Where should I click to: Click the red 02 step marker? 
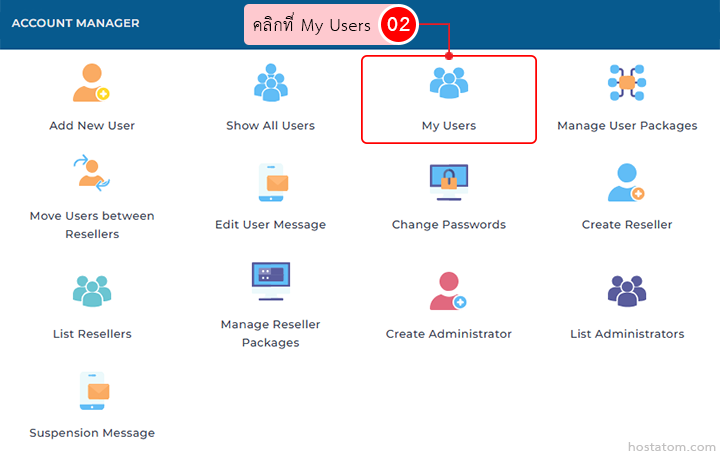(x=398, y=25)
